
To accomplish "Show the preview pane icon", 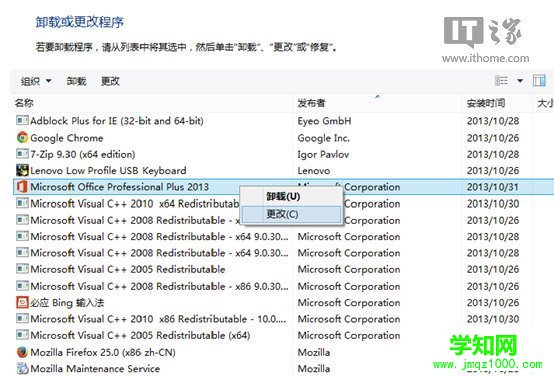I will coord(539,81).
